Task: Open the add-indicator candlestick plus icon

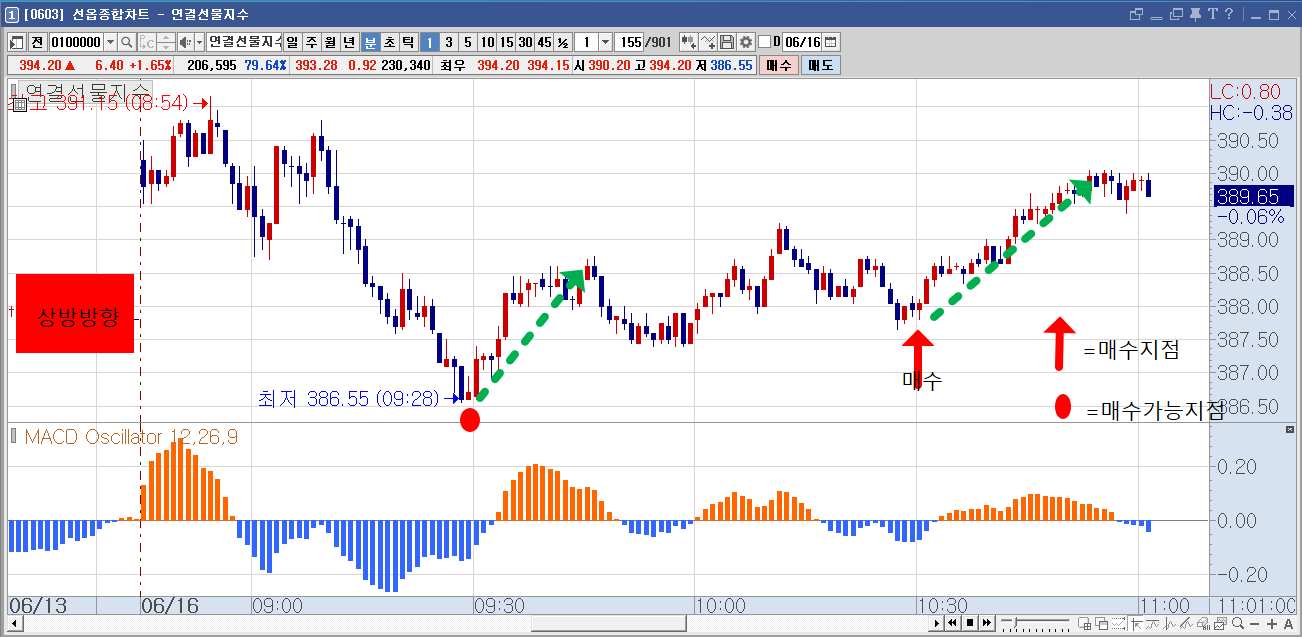Action: tap(688, 42)
